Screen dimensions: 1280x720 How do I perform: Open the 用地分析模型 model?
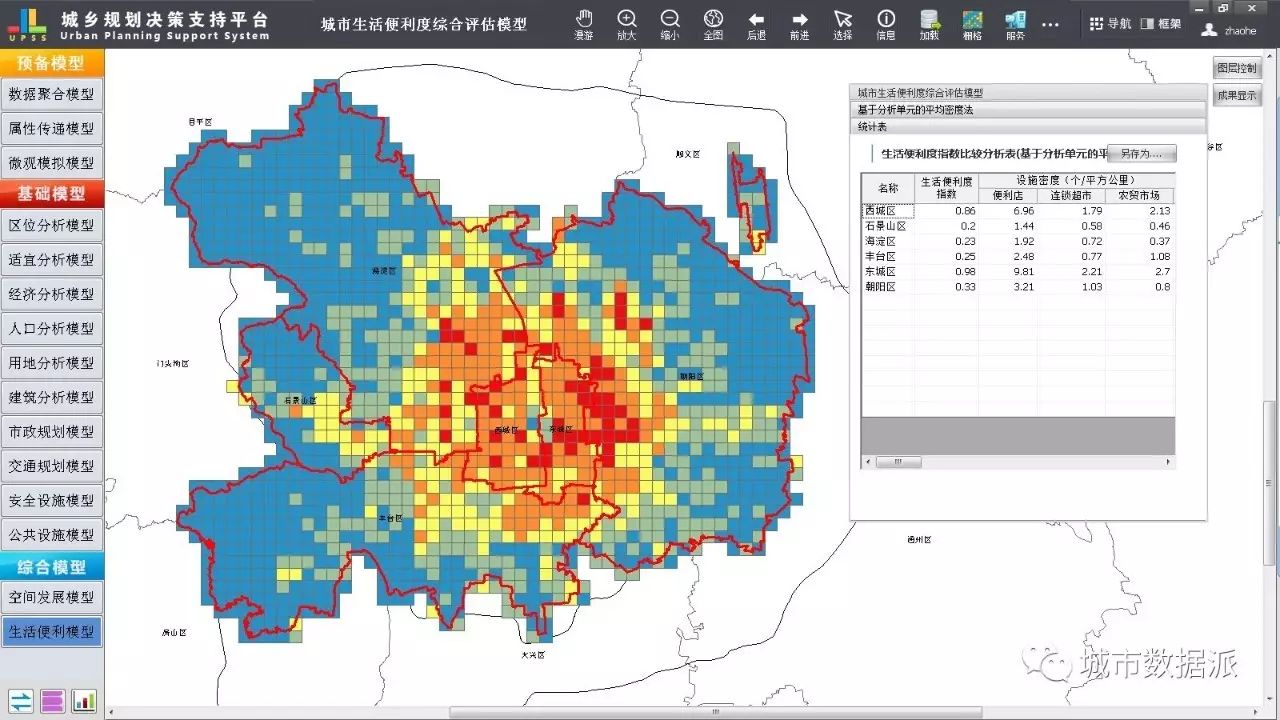coord(52,362)
